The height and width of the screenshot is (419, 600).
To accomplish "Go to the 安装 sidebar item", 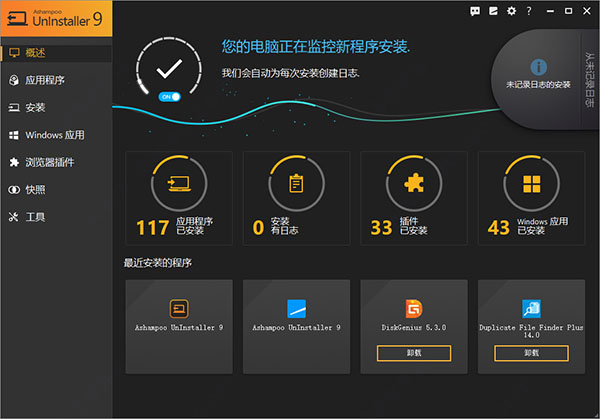I will point(57,108).
